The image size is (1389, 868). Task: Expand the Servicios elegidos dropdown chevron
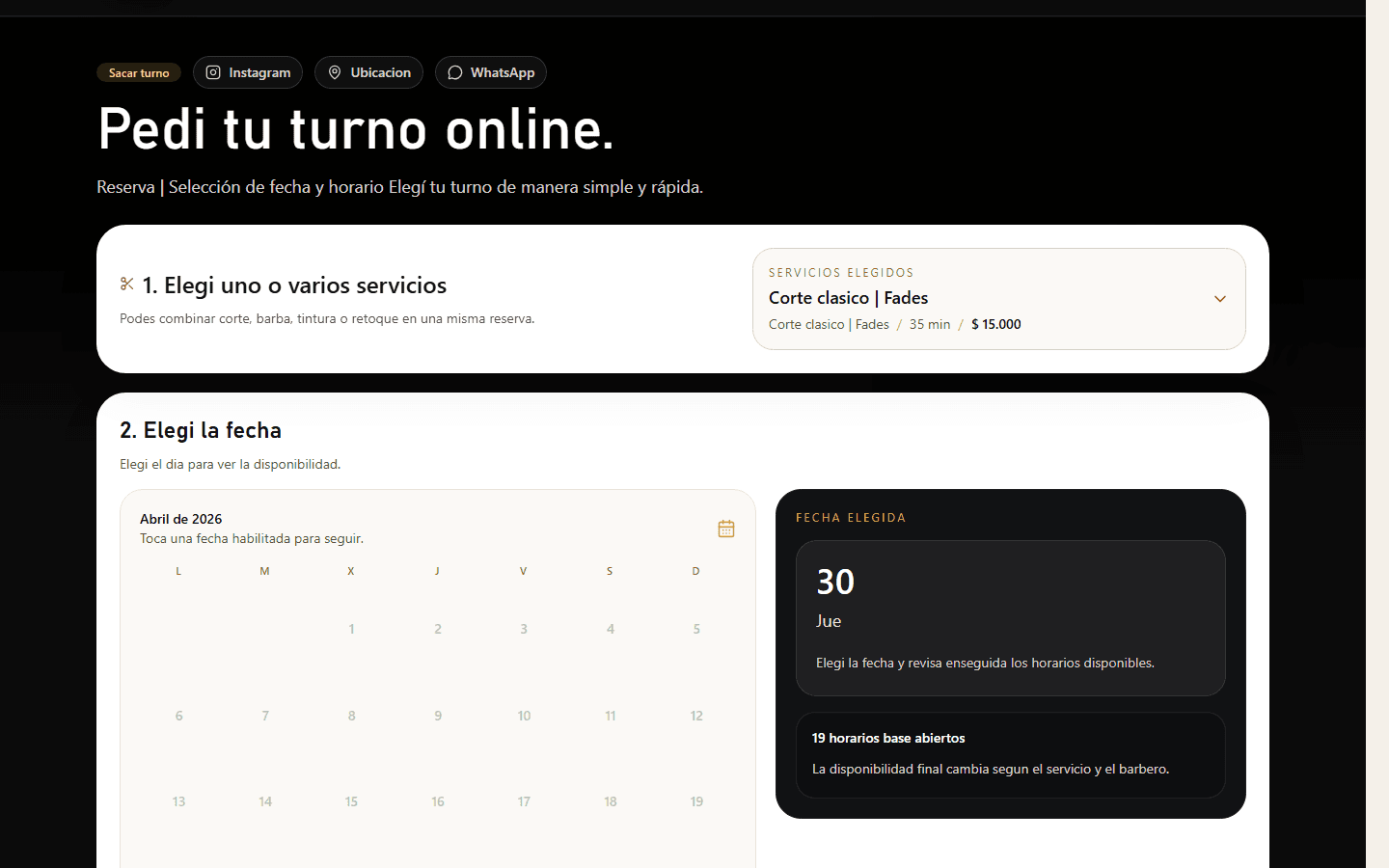(1220, 299)
